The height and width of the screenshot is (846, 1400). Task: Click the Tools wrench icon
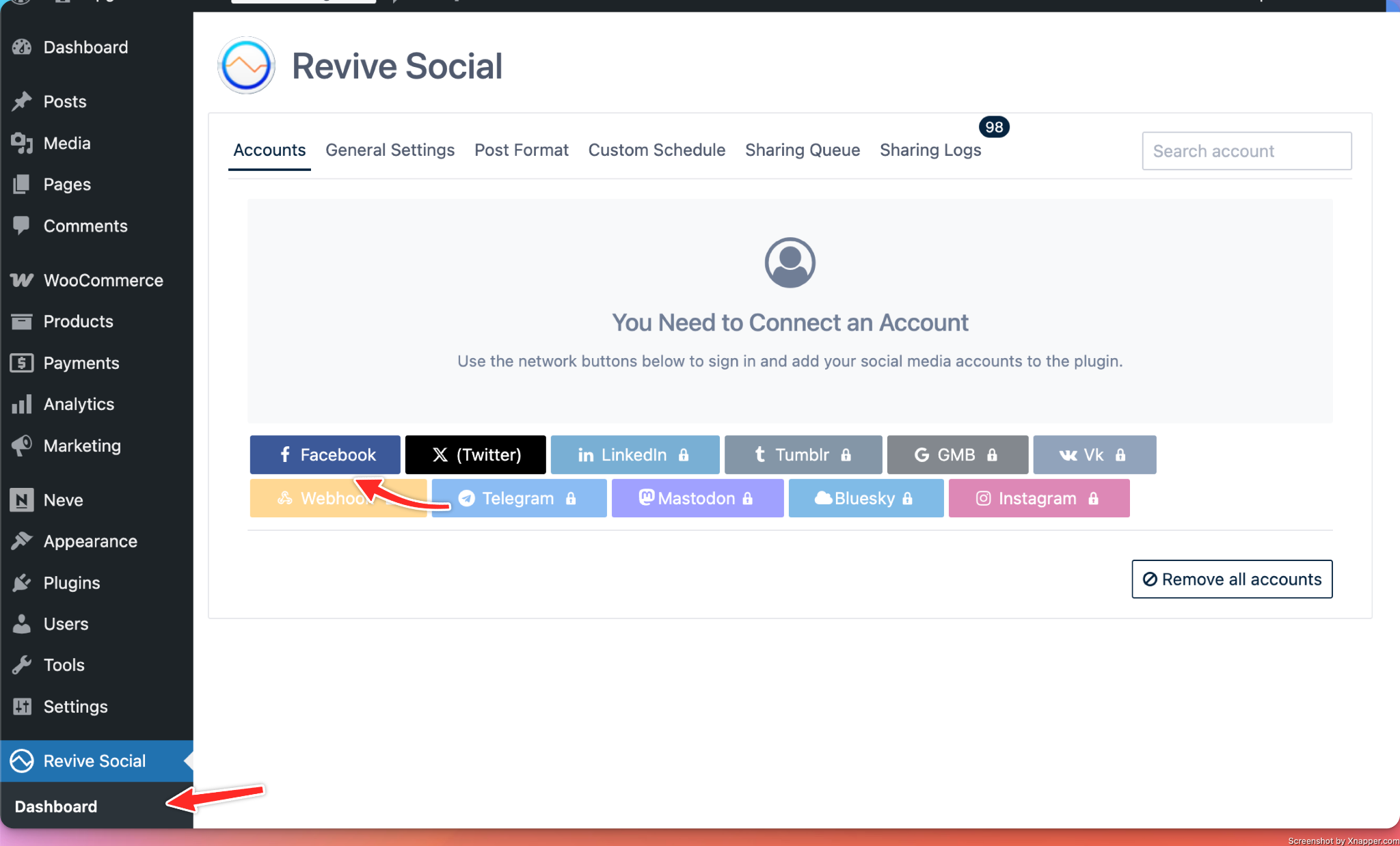(x=22, y=665)
